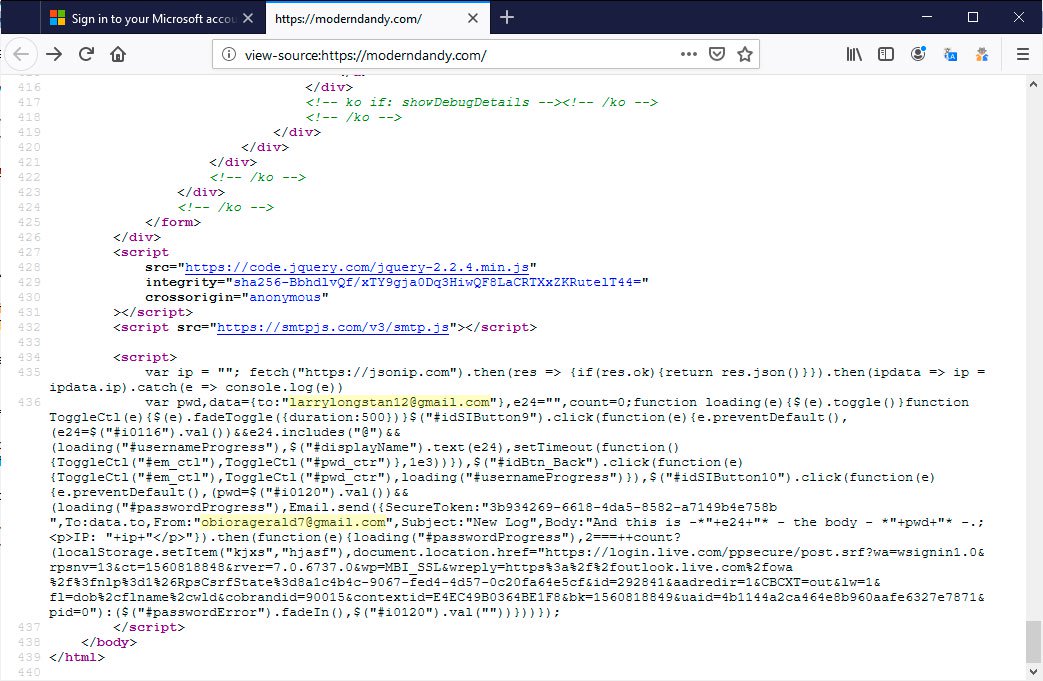Image resolution: width=1043 pixels, height=681 pixels.
Task: Open the Firefox hamburger menu
Action: [x=1023, y=55]
